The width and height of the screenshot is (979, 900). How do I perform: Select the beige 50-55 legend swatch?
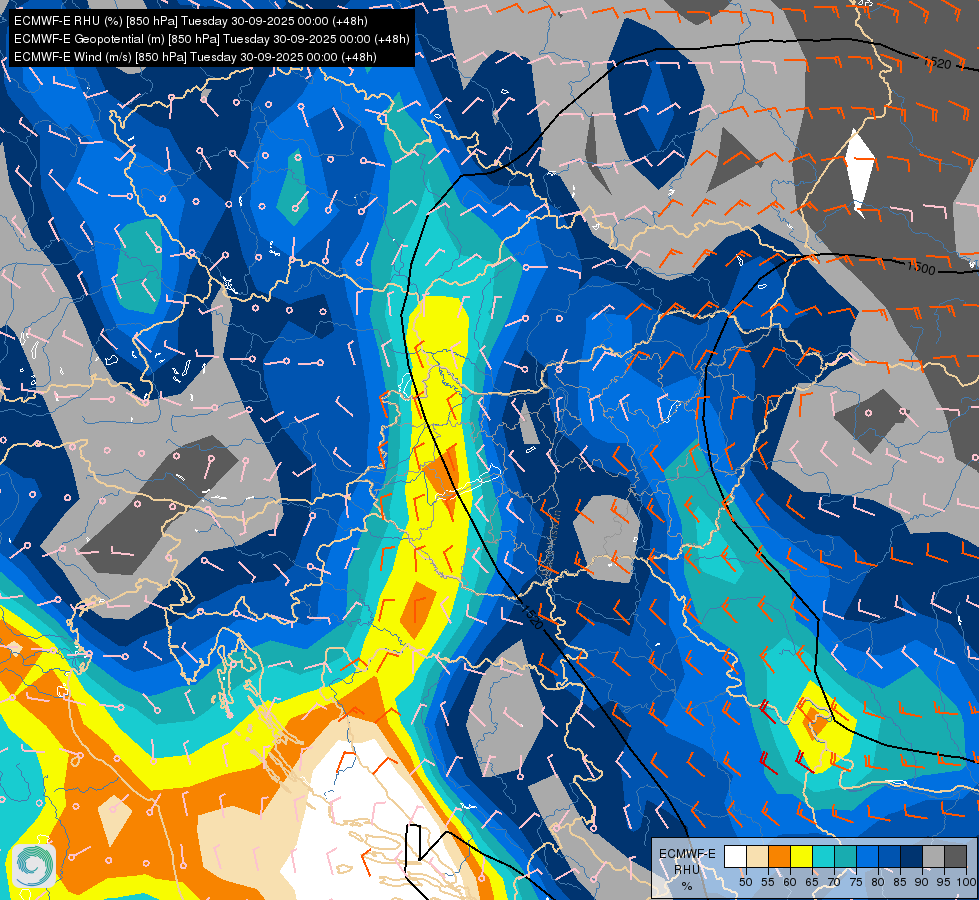[x=757, y=856]
